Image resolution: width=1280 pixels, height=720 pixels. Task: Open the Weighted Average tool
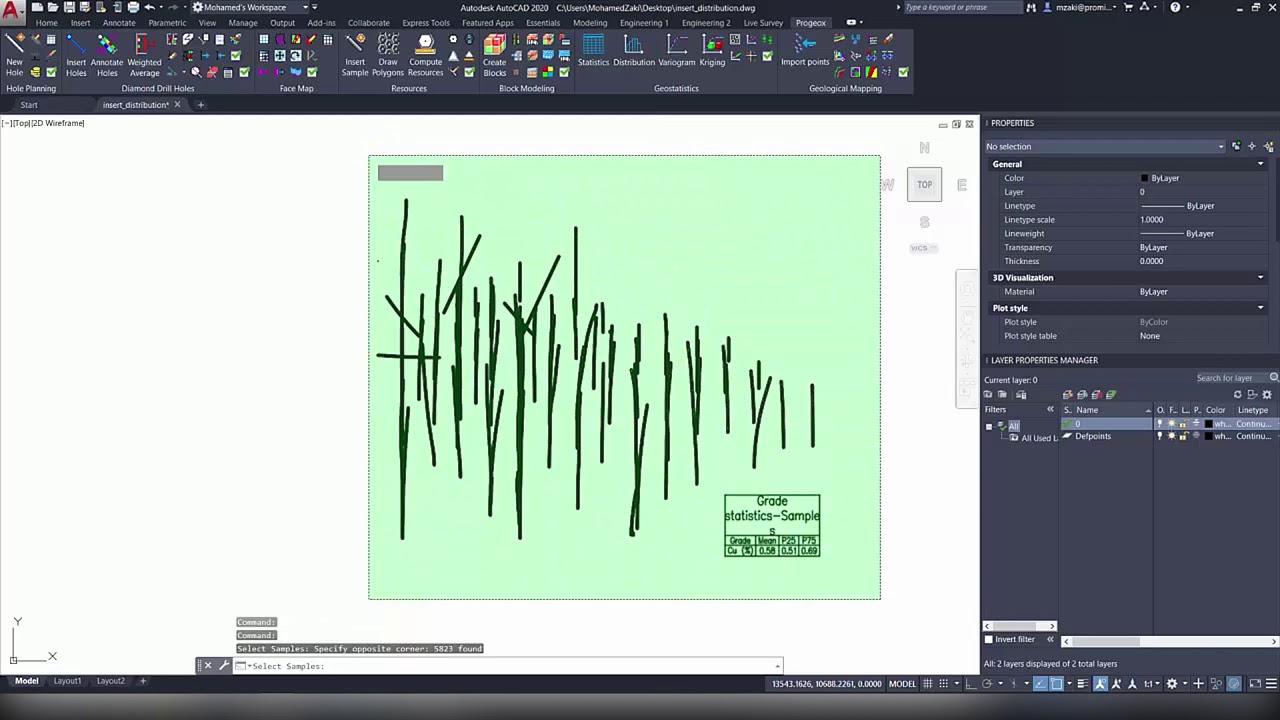144,55
